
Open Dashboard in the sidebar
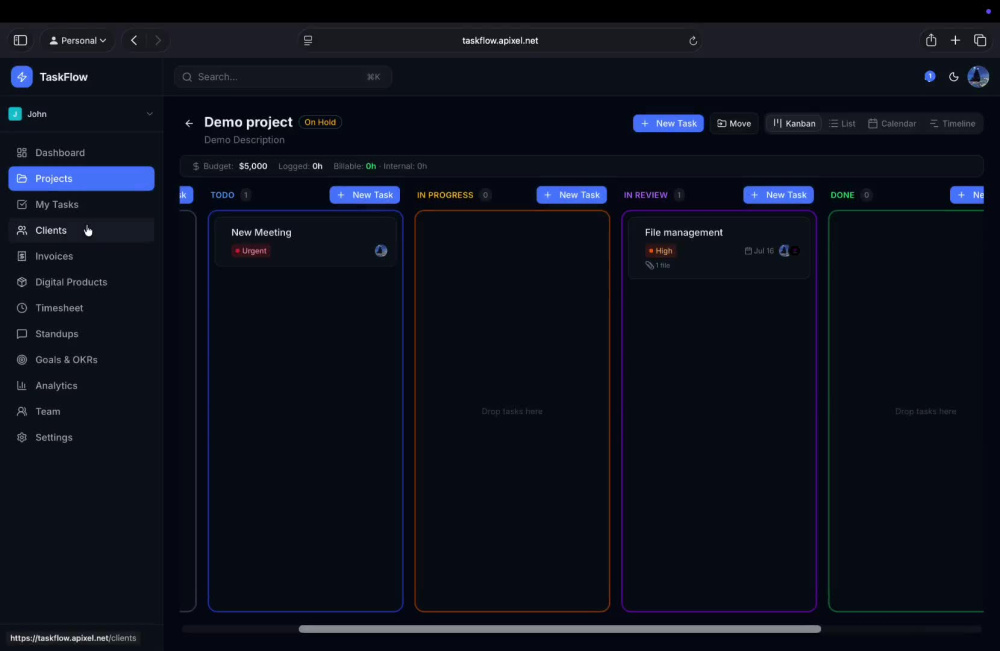tap(81, 152)
